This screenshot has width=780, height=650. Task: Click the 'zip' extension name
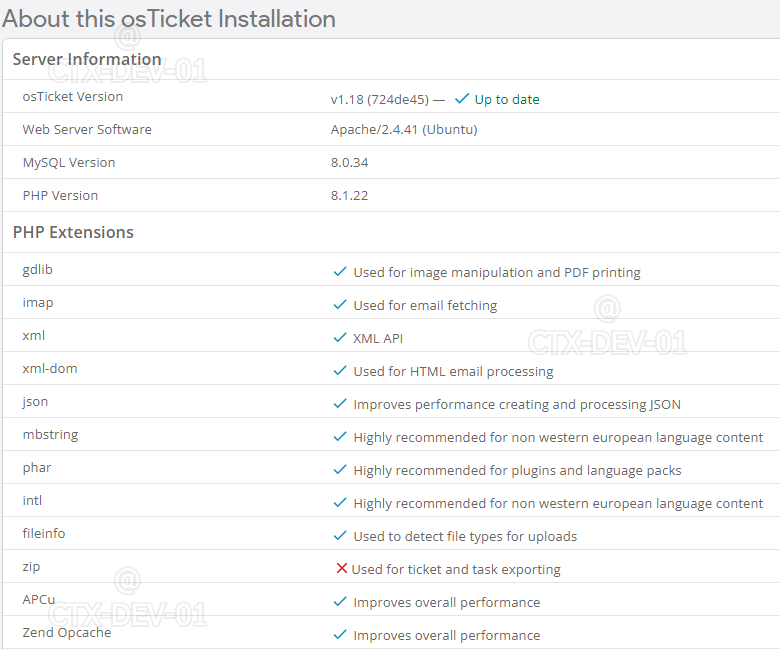(x=31, y=567)
